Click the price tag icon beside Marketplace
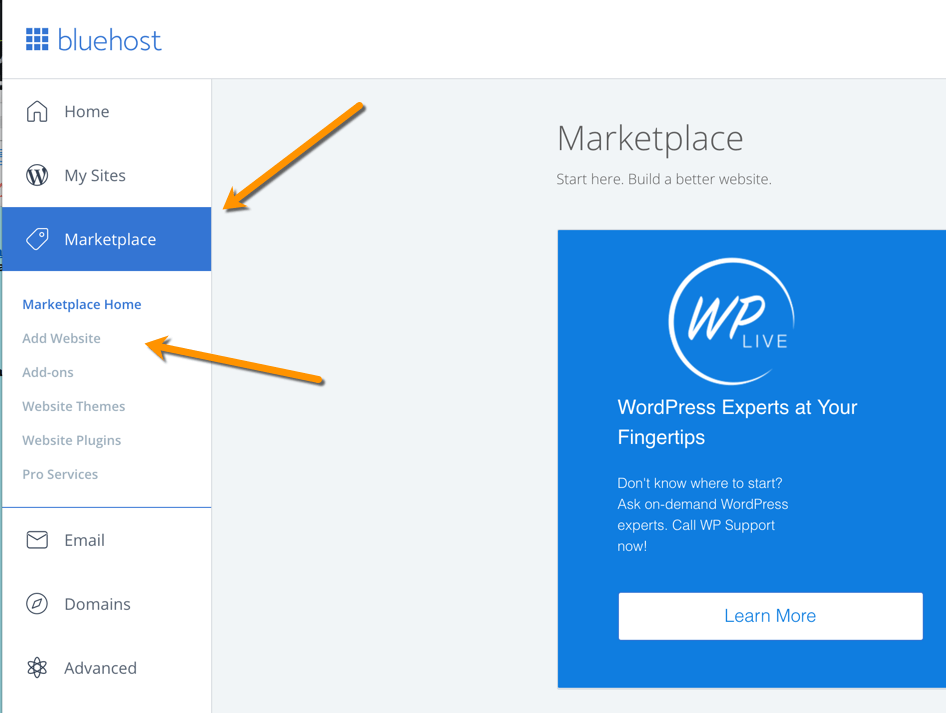946x713 pixels. tap(39, 239)
